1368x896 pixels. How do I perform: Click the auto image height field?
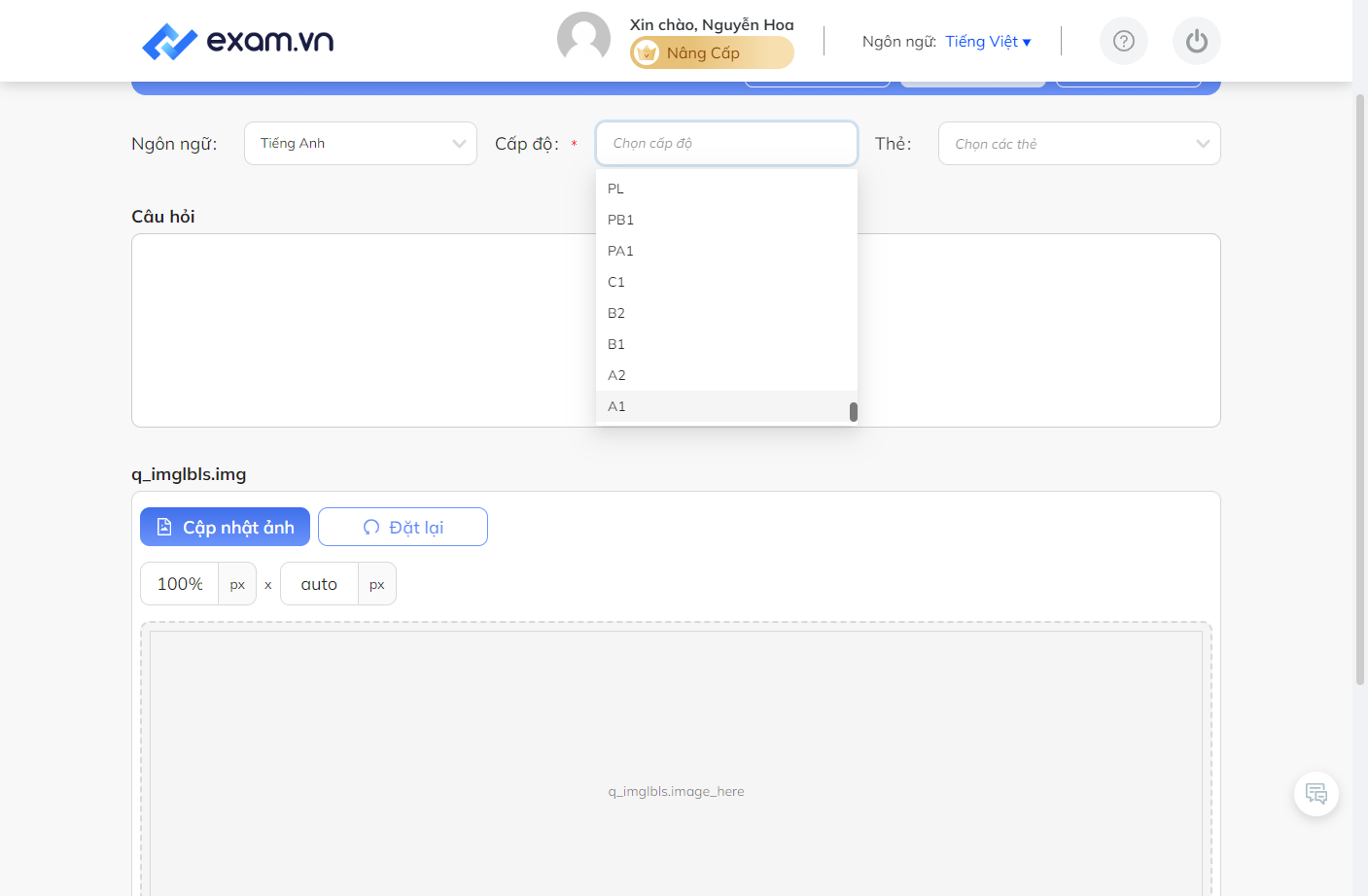coord(319,584)
